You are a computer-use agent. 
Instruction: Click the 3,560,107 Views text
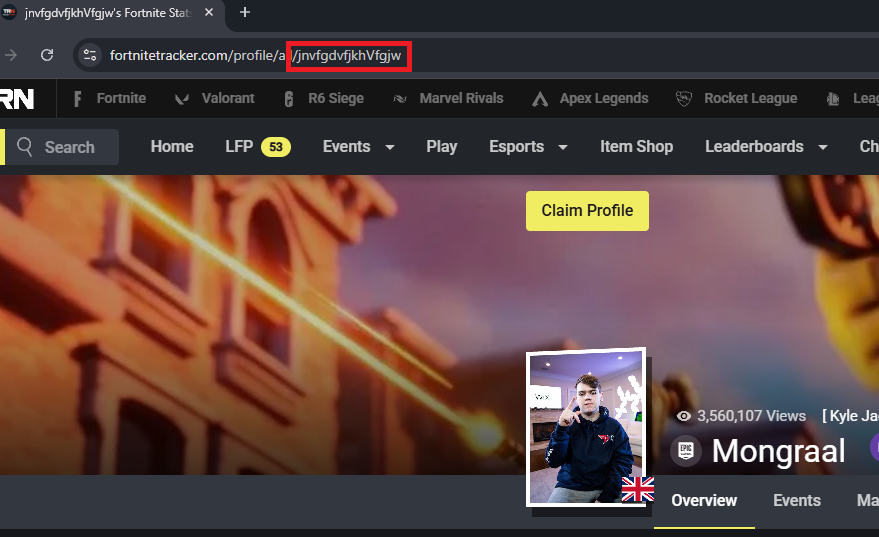coord(751,416)
